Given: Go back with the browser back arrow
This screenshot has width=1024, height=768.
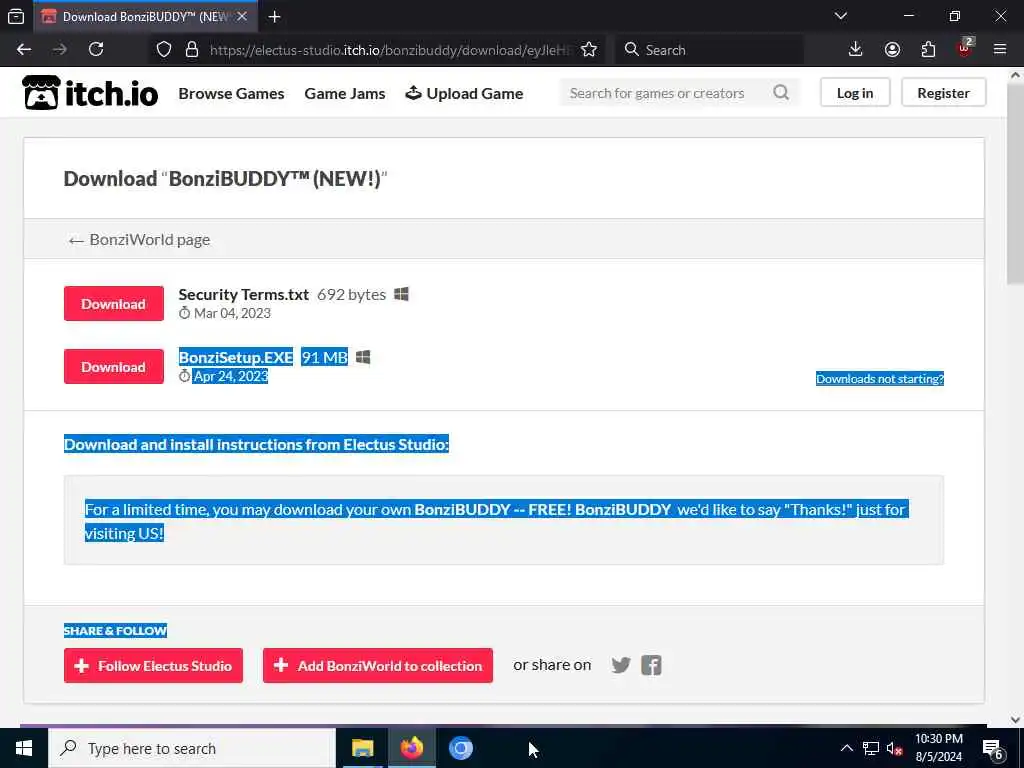Looking at the screenshot, I should coord(24,50).
